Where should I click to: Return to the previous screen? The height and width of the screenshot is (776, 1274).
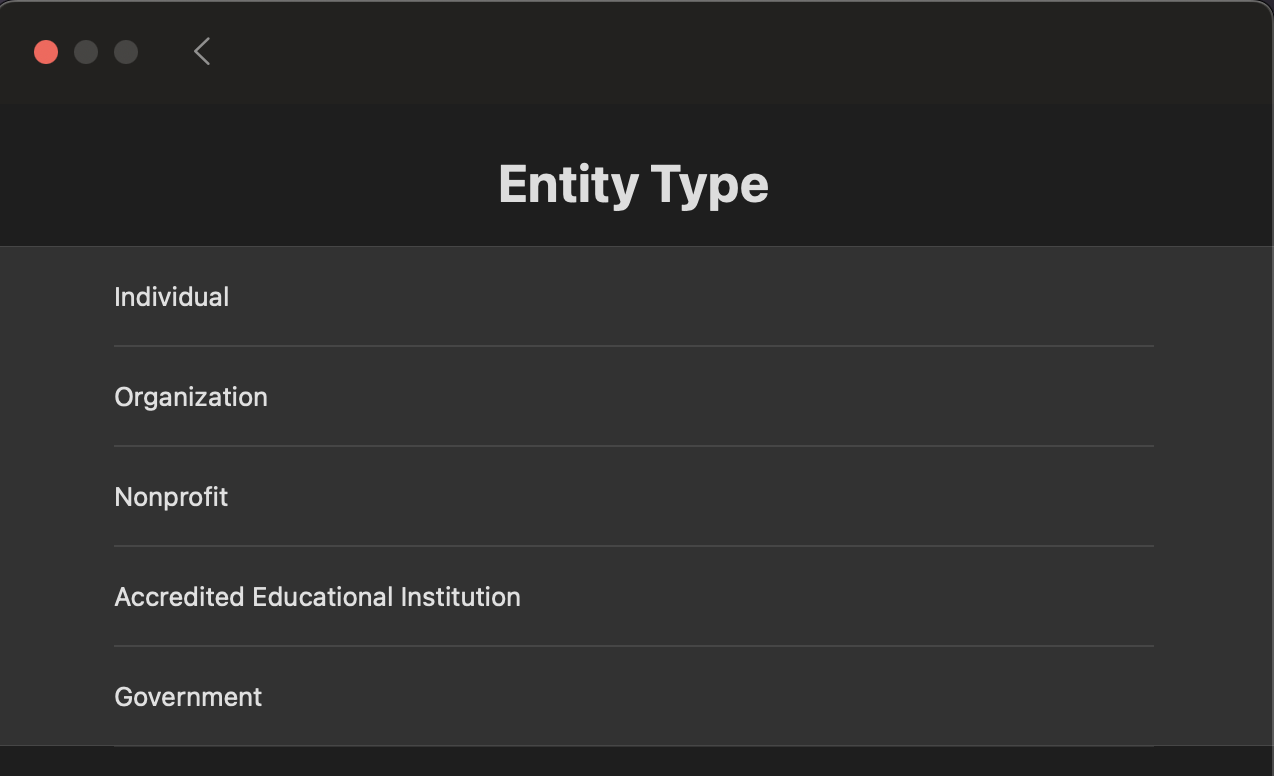pos(202,52)
